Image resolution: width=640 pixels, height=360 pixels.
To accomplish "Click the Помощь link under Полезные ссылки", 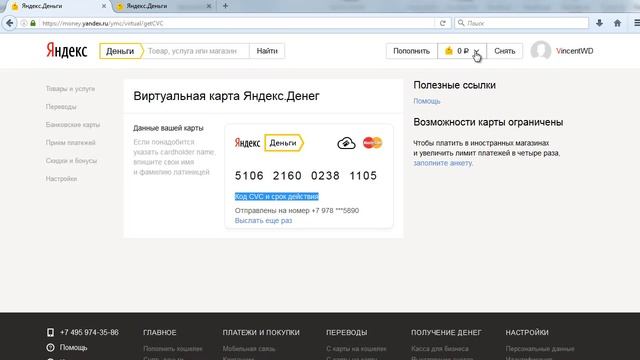I will point(427,101).
